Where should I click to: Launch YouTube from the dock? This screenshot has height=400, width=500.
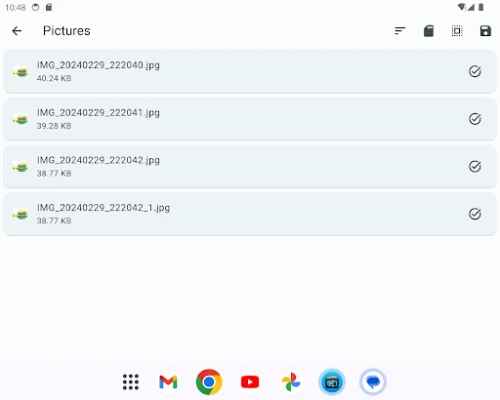[250, 382]
